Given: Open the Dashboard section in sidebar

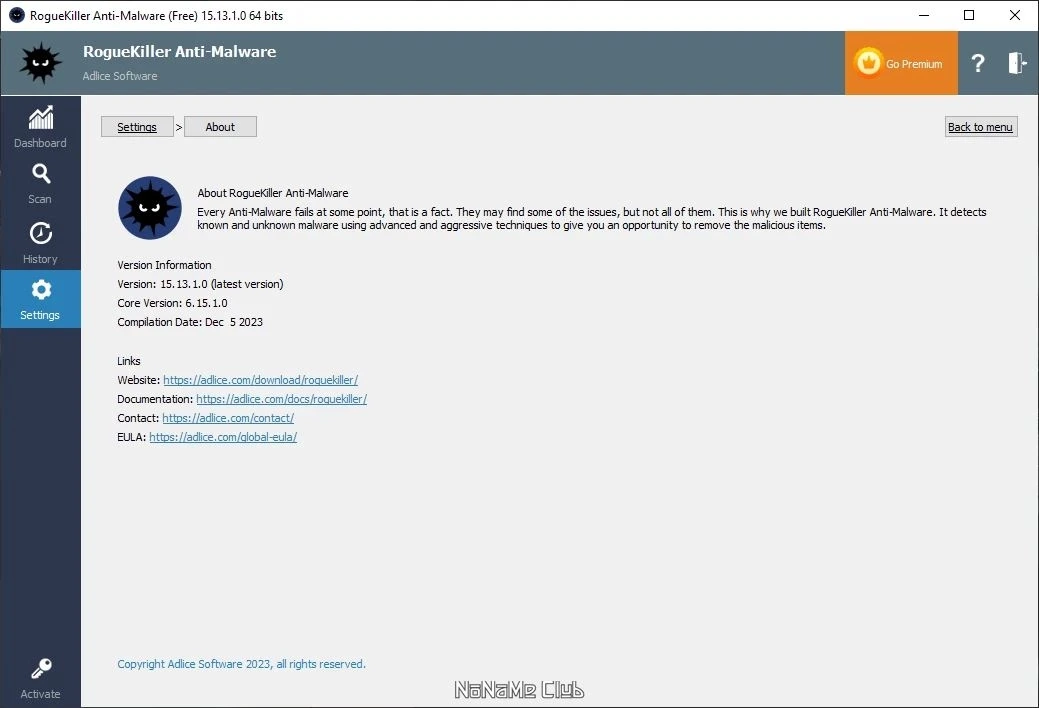Looking at the screenshot, I should click(40, 127).
